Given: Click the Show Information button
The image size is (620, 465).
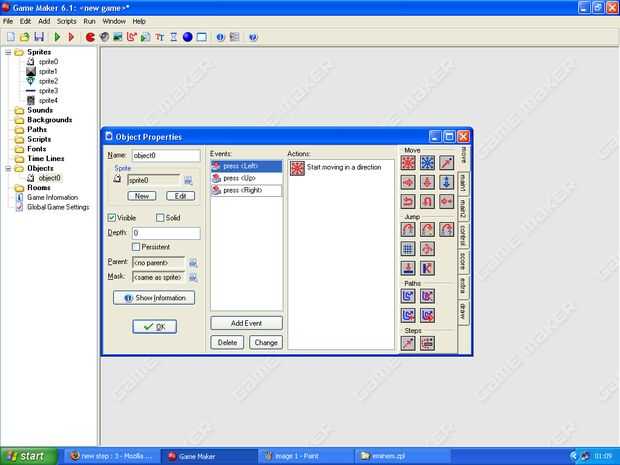Looking at the screenshot, I should point(154,298).
